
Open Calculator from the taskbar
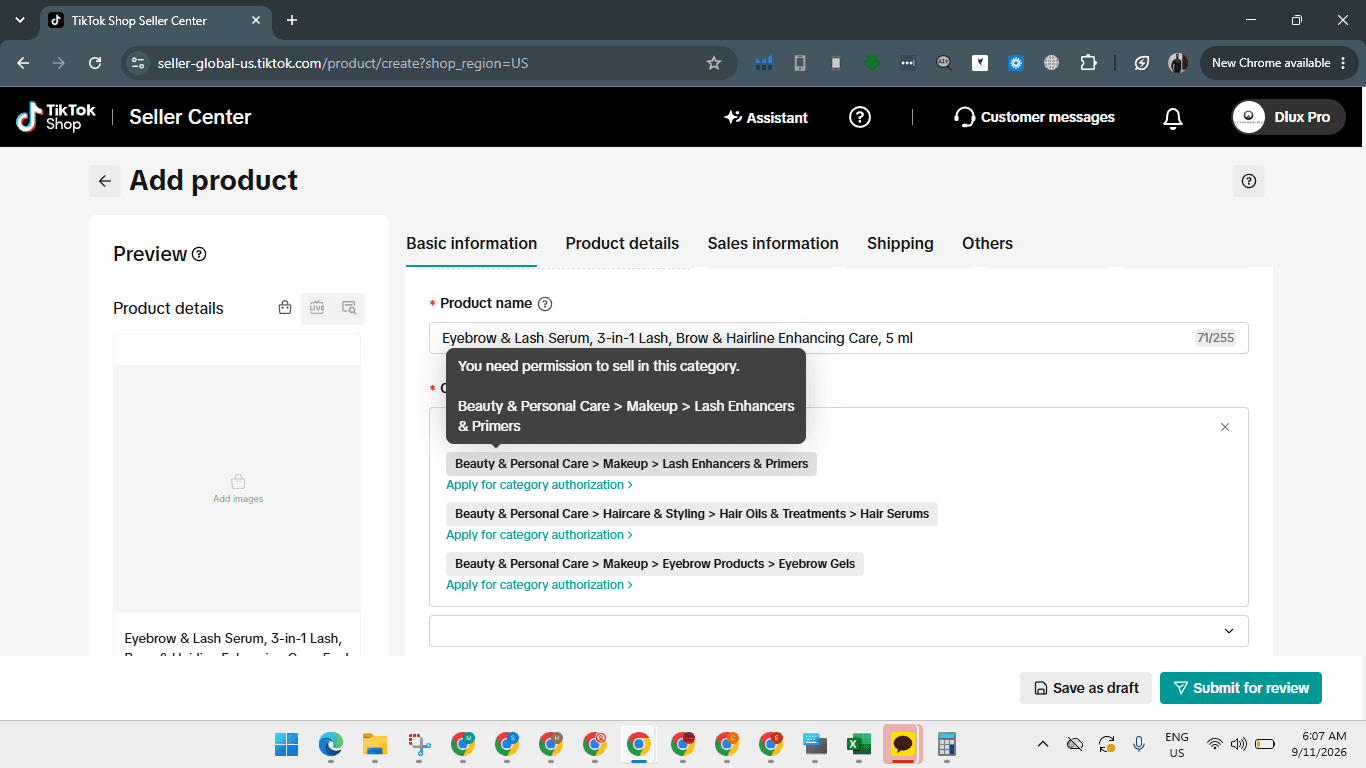pos(946,744)
